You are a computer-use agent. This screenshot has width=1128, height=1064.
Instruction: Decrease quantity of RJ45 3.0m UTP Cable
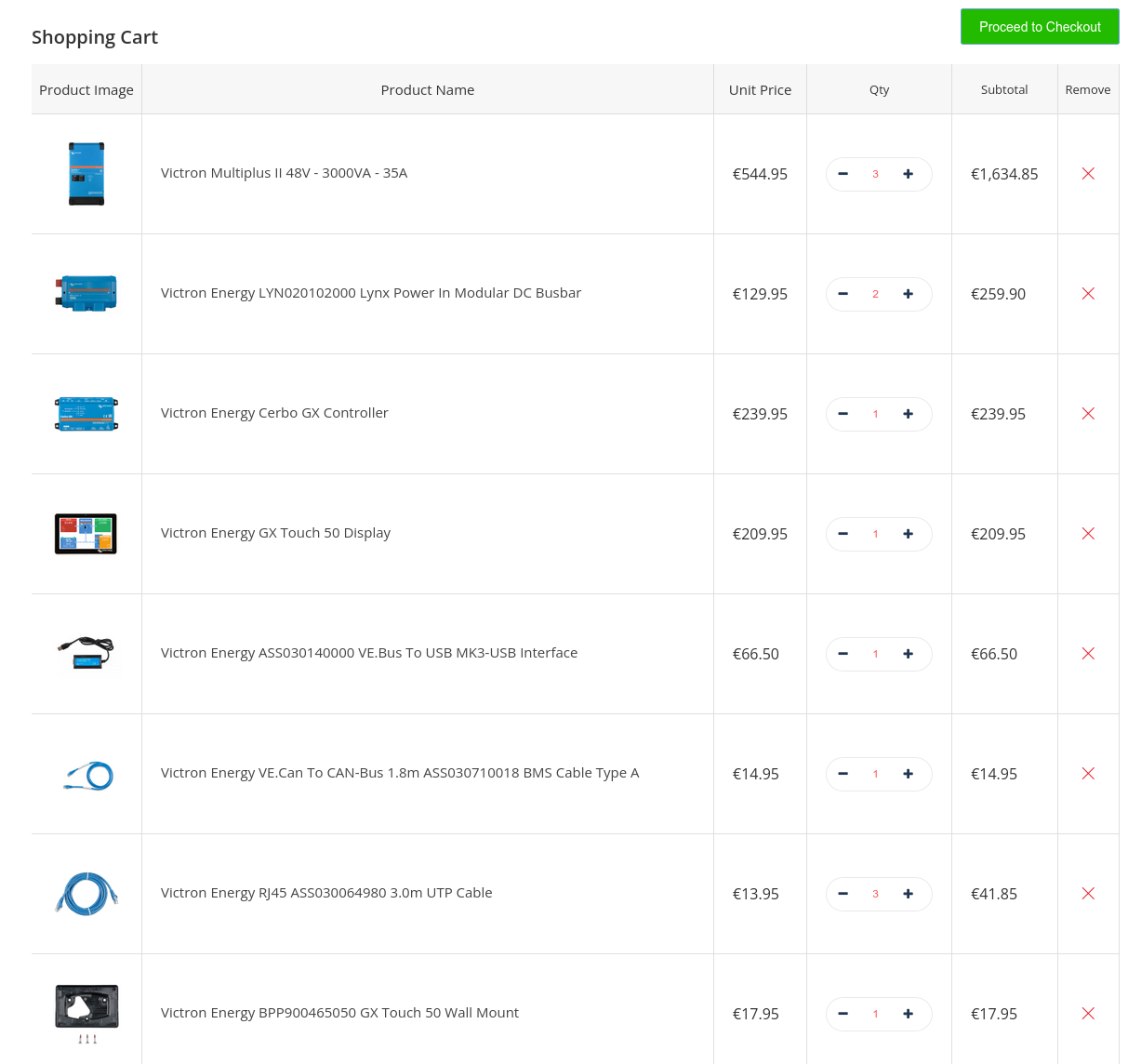click(843, 894)
